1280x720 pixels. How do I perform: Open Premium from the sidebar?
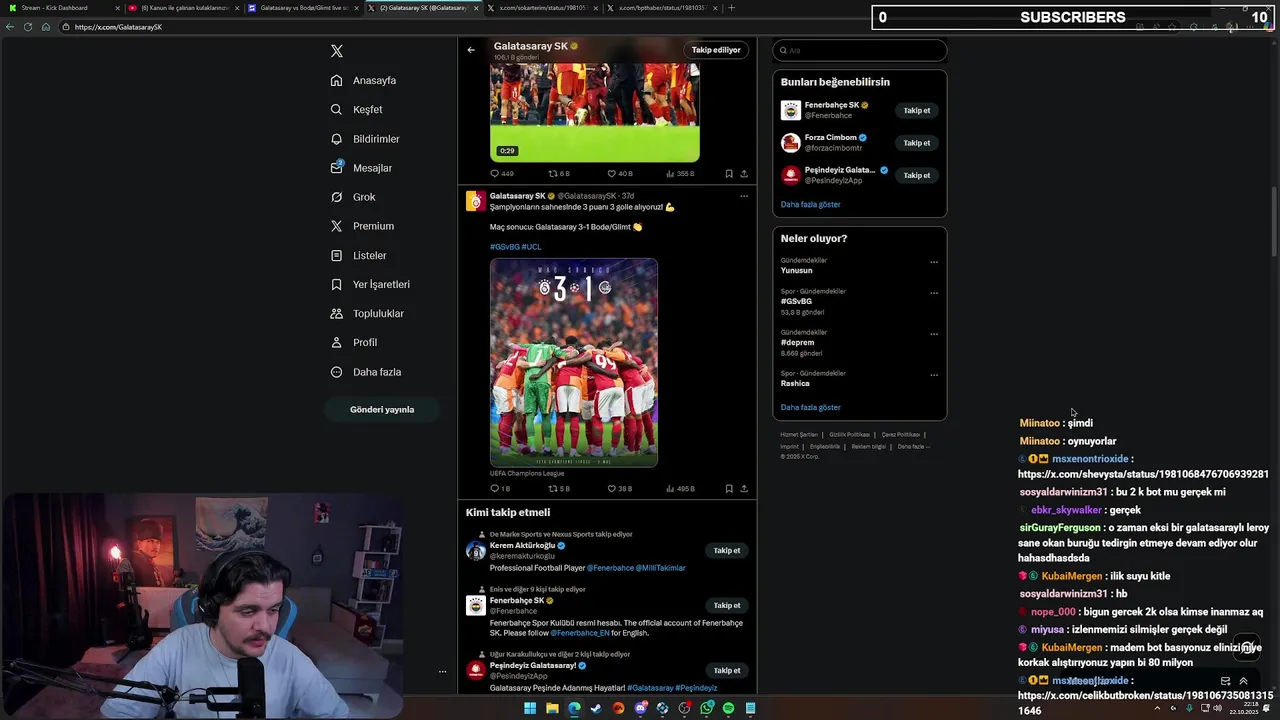pos(362,226)
